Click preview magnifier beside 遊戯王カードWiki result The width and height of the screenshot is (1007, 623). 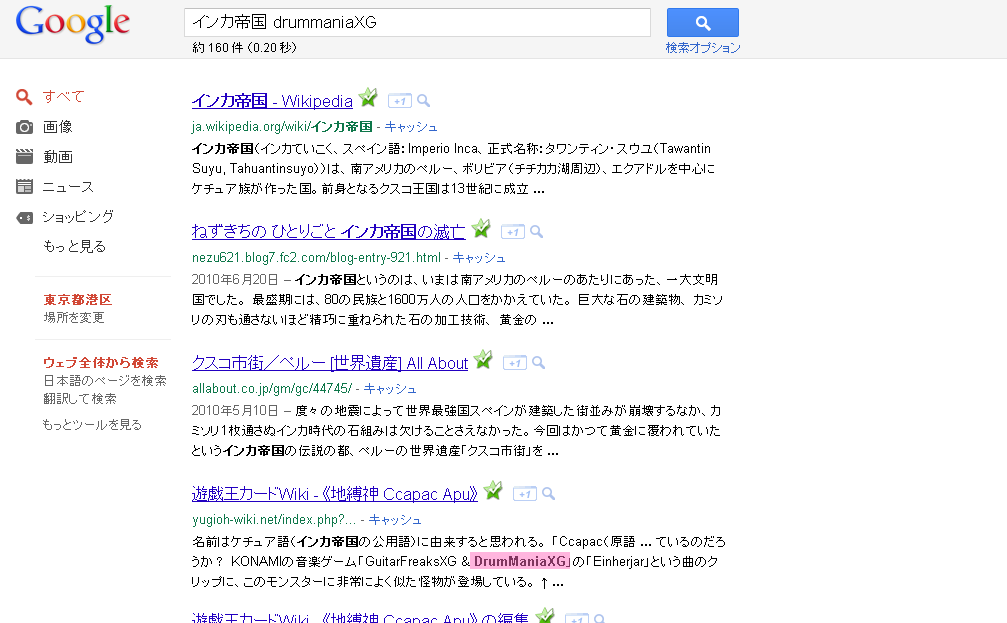pos(548,493)
